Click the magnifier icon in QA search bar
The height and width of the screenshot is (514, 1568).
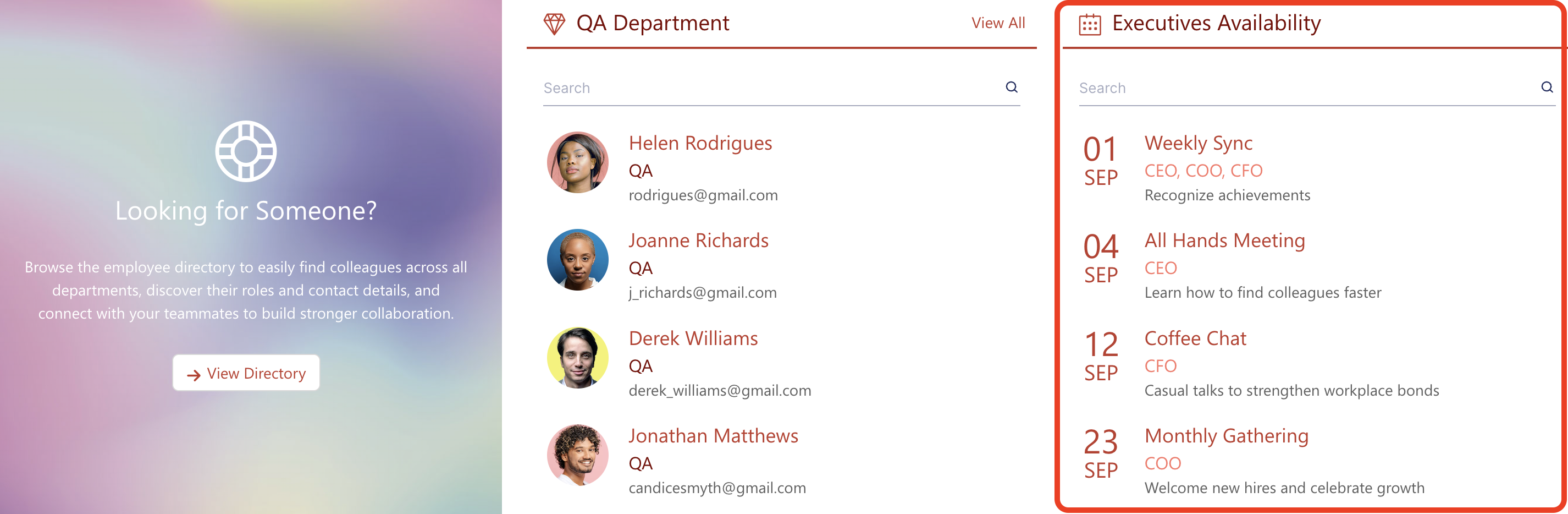click(1011, 87)
